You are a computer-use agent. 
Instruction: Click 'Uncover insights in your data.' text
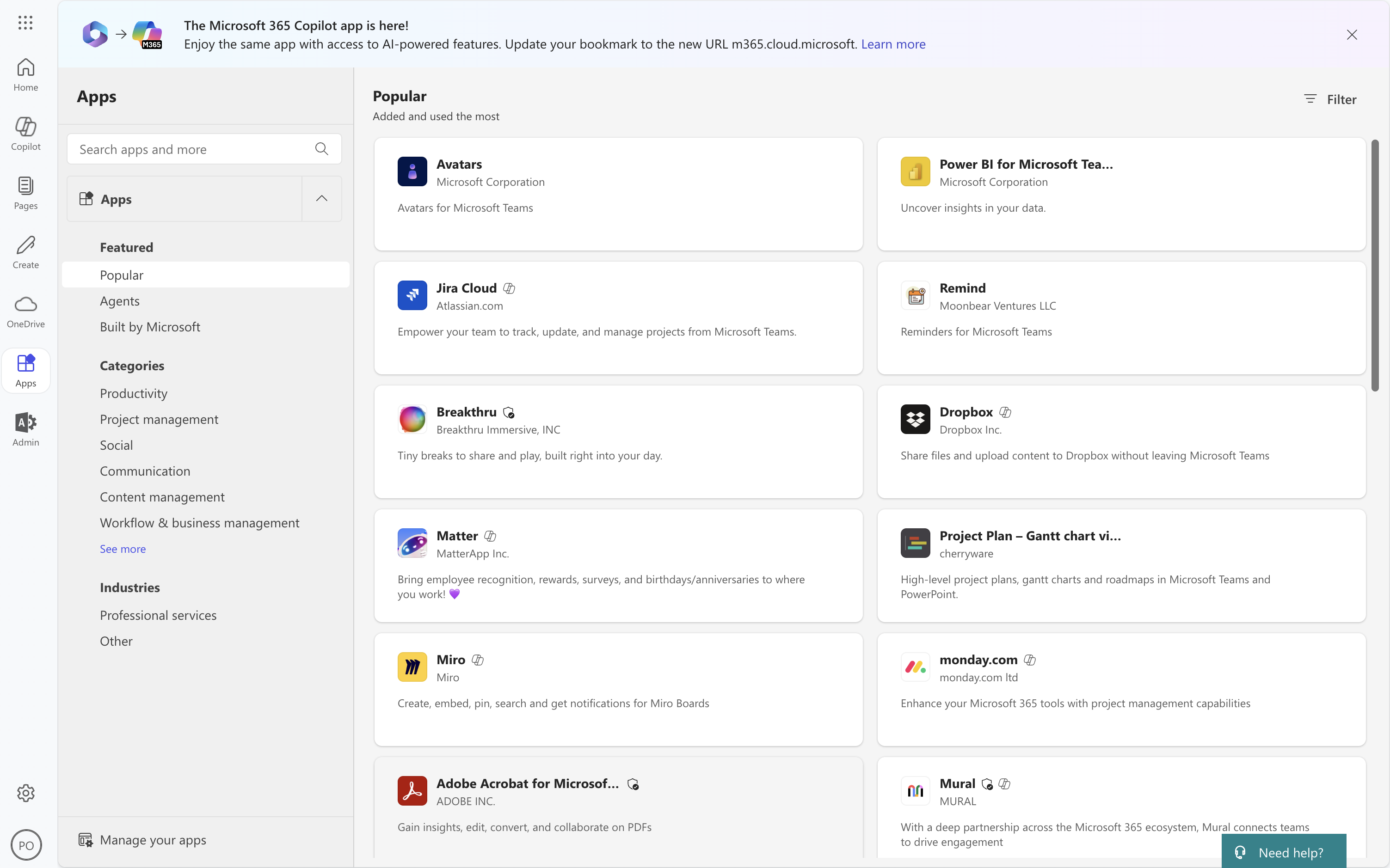(x=973, y=208)
